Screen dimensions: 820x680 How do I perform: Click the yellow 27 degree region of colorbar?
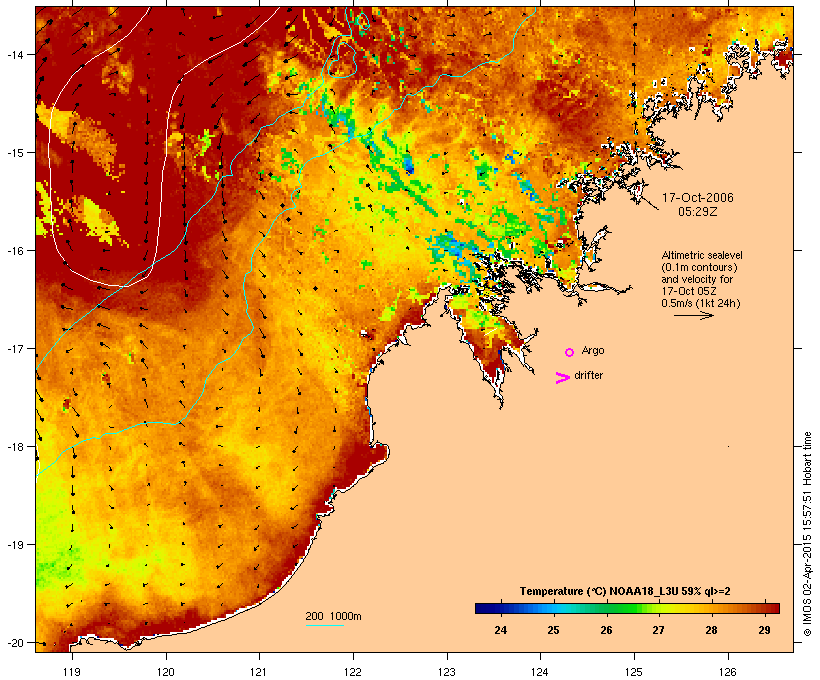point(659,608)
